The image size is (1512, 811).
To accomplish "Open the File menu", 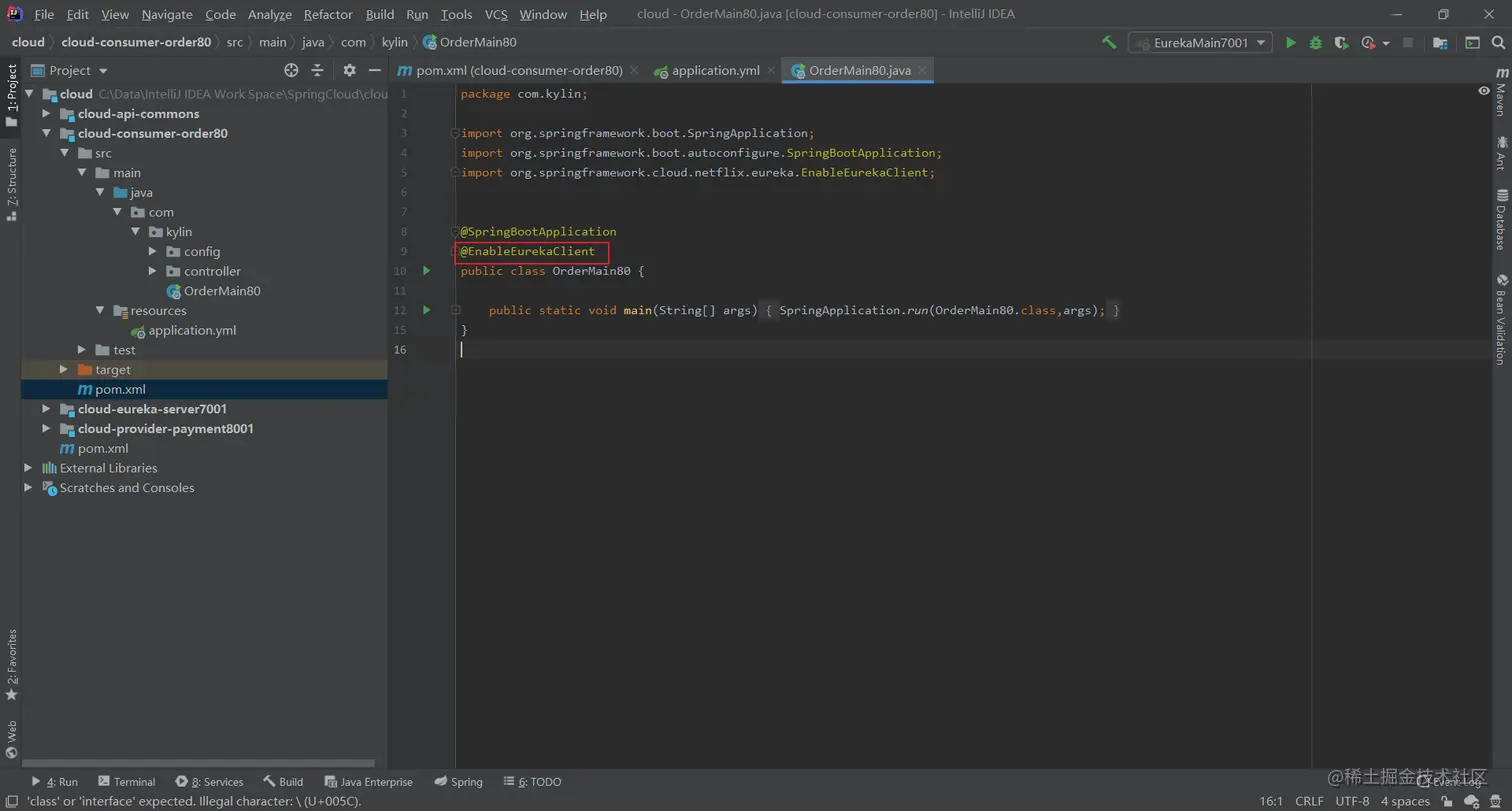I will (44, 14).
